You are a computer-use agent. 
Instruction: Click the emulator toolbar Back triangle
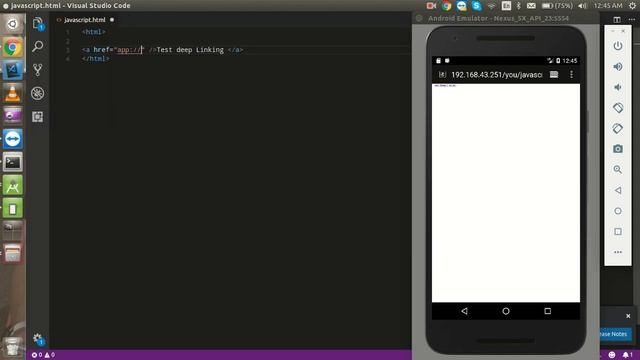(618, 190)
